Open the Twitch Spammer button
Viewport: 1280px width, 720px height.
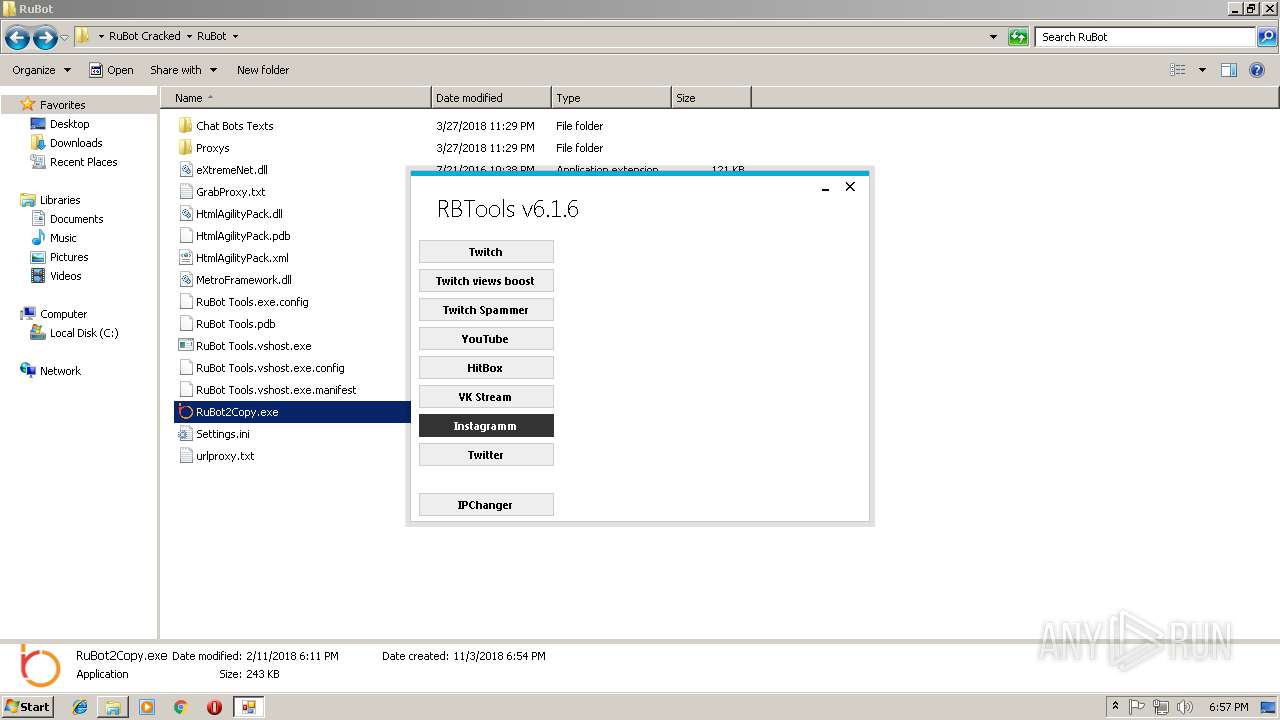pyautogui.click(x=486, y=310)
